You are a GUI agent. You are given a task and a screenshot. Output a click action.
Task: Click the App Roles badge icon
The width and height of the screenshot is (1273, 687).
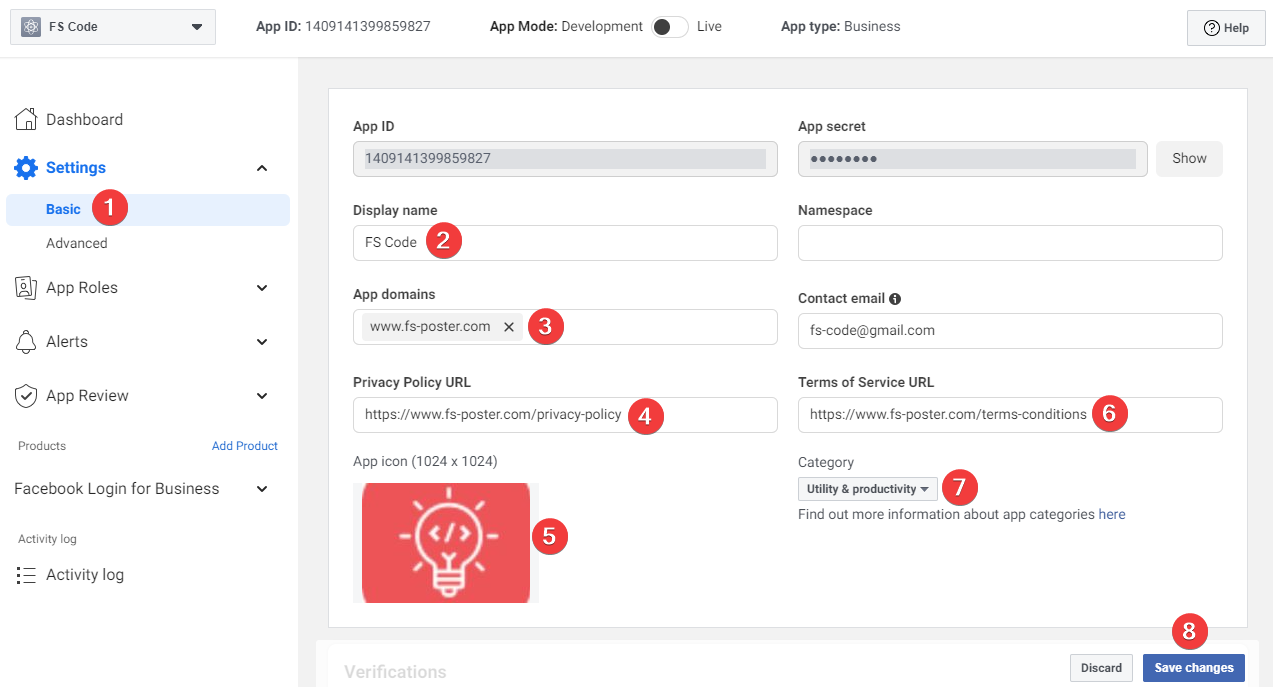(x=26, y=288)
